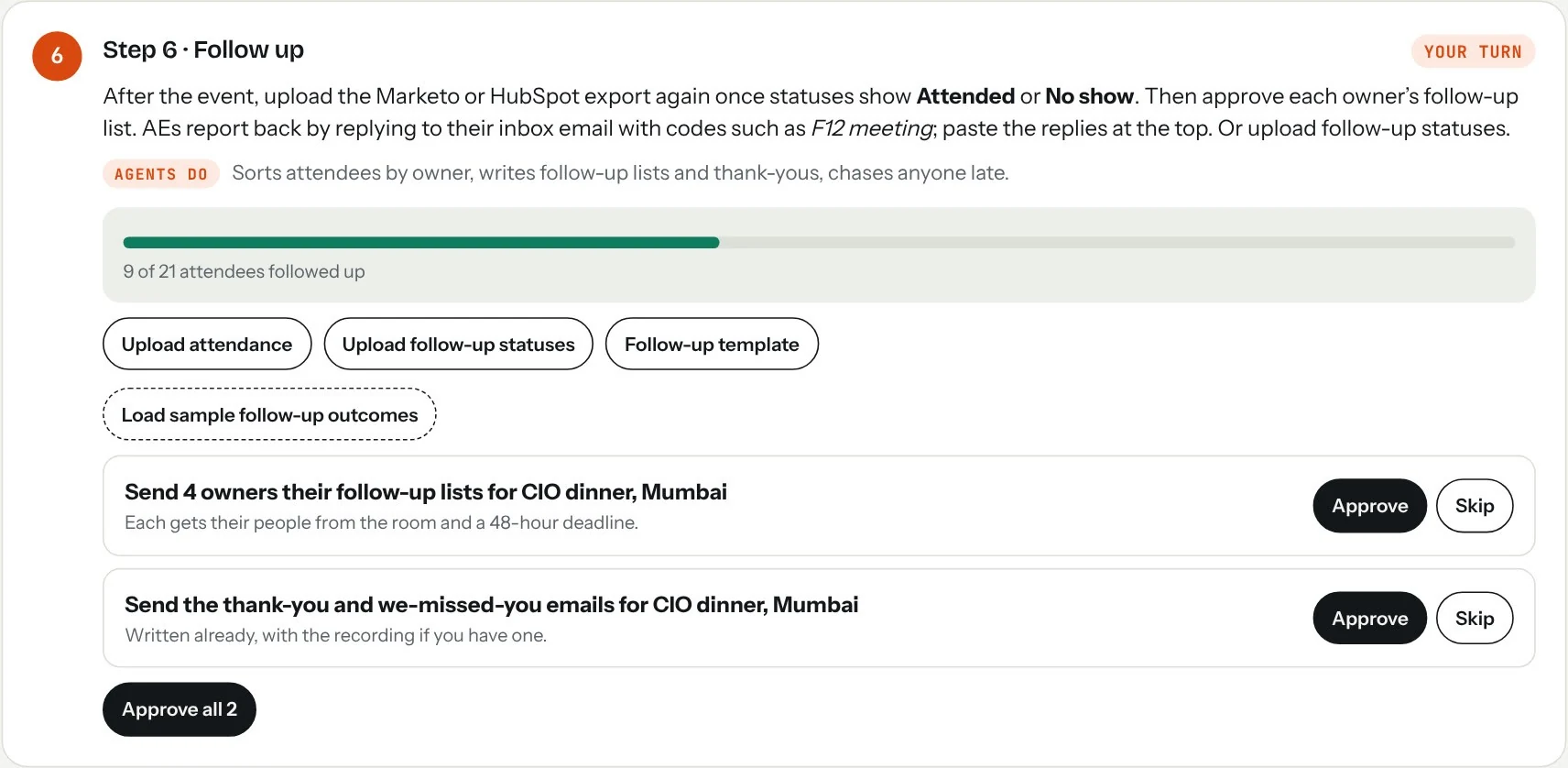Click Upload follow-up statuses button
Image resolution: width=1568 pixels, height=768 pixels.
[x=459, y=345]
